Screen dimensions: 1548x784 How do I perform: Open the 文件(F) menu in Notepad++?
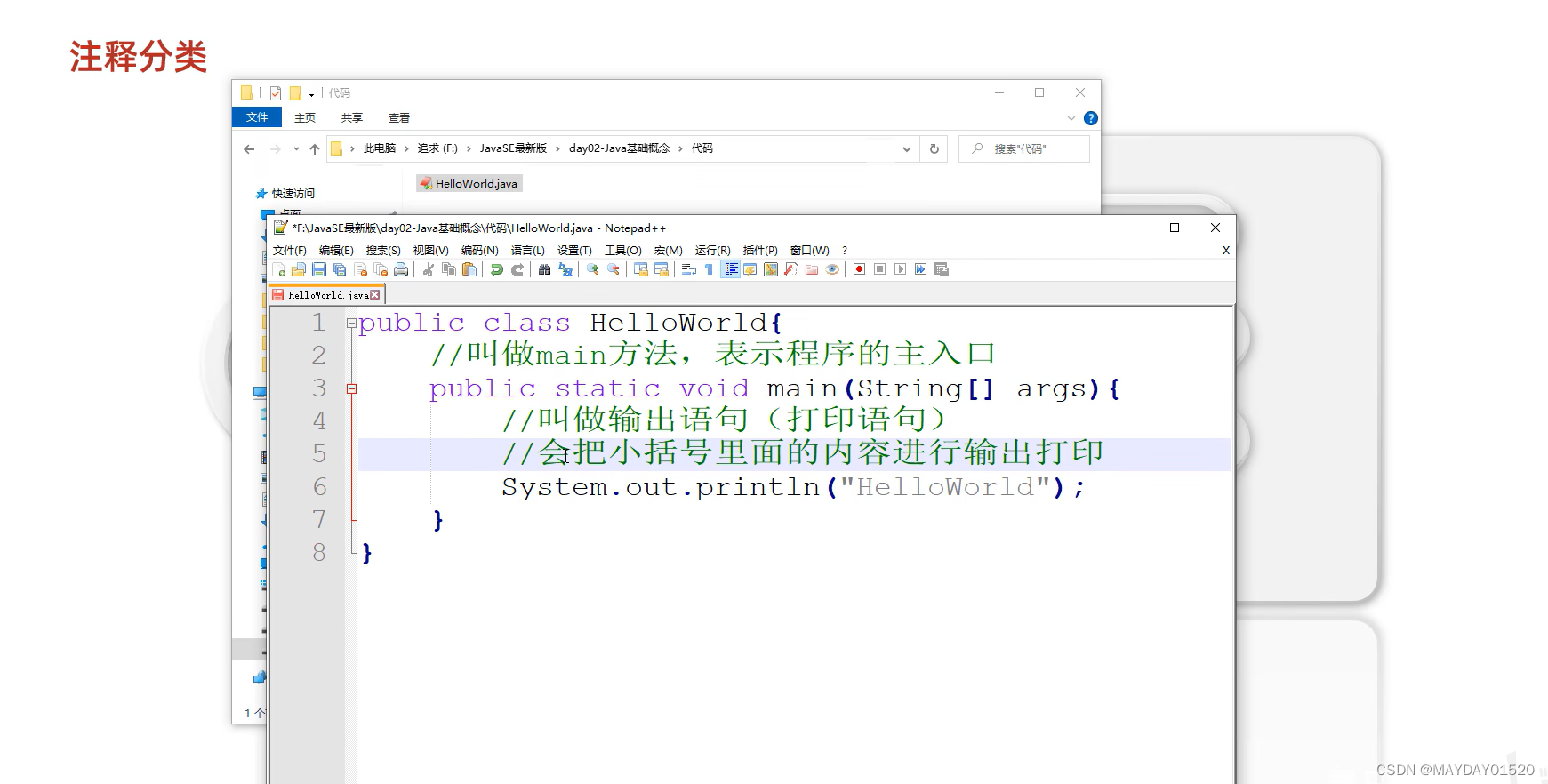[289, 251]
